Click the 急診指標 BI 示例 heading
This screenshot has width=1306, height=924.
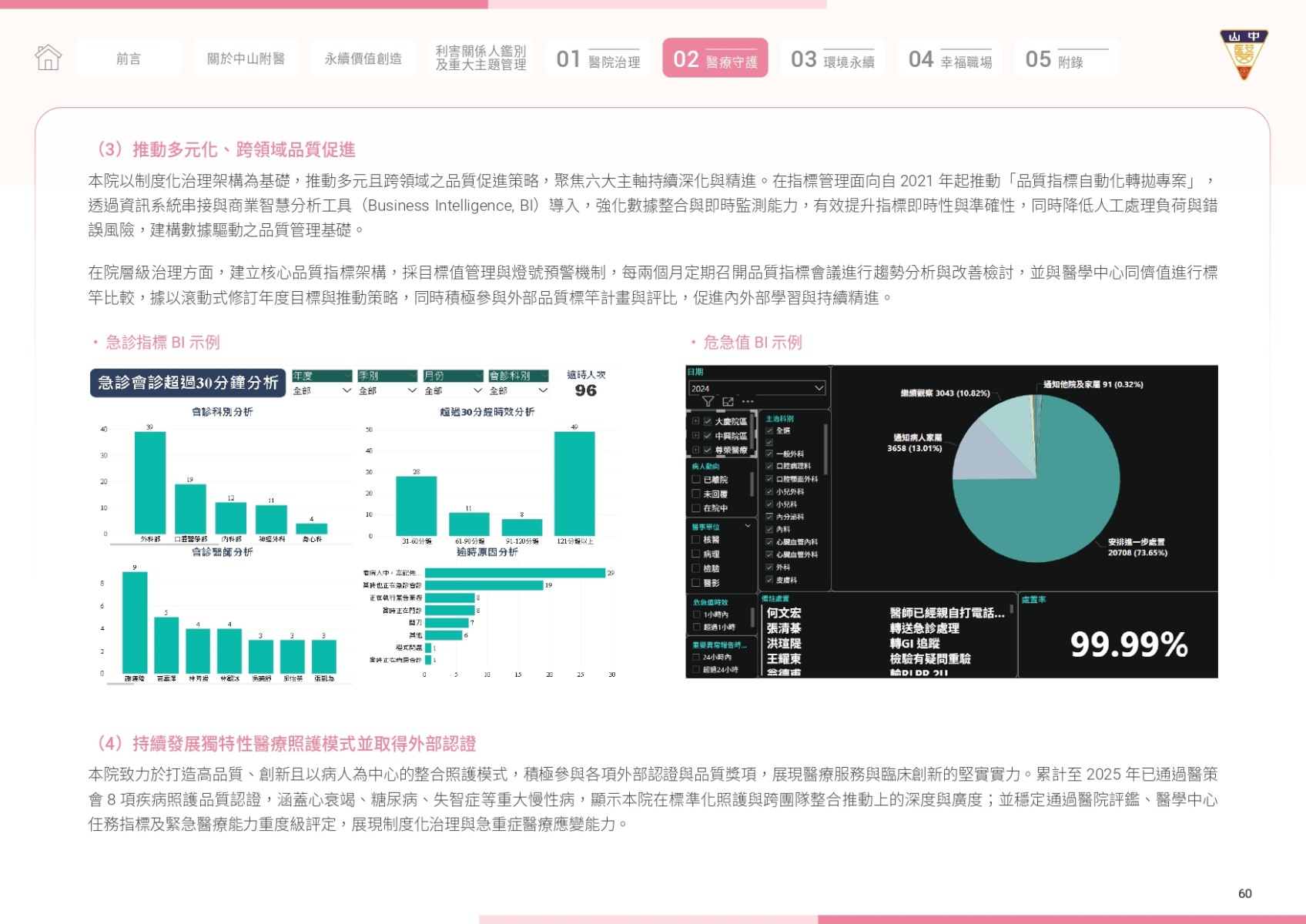(162, 342)
